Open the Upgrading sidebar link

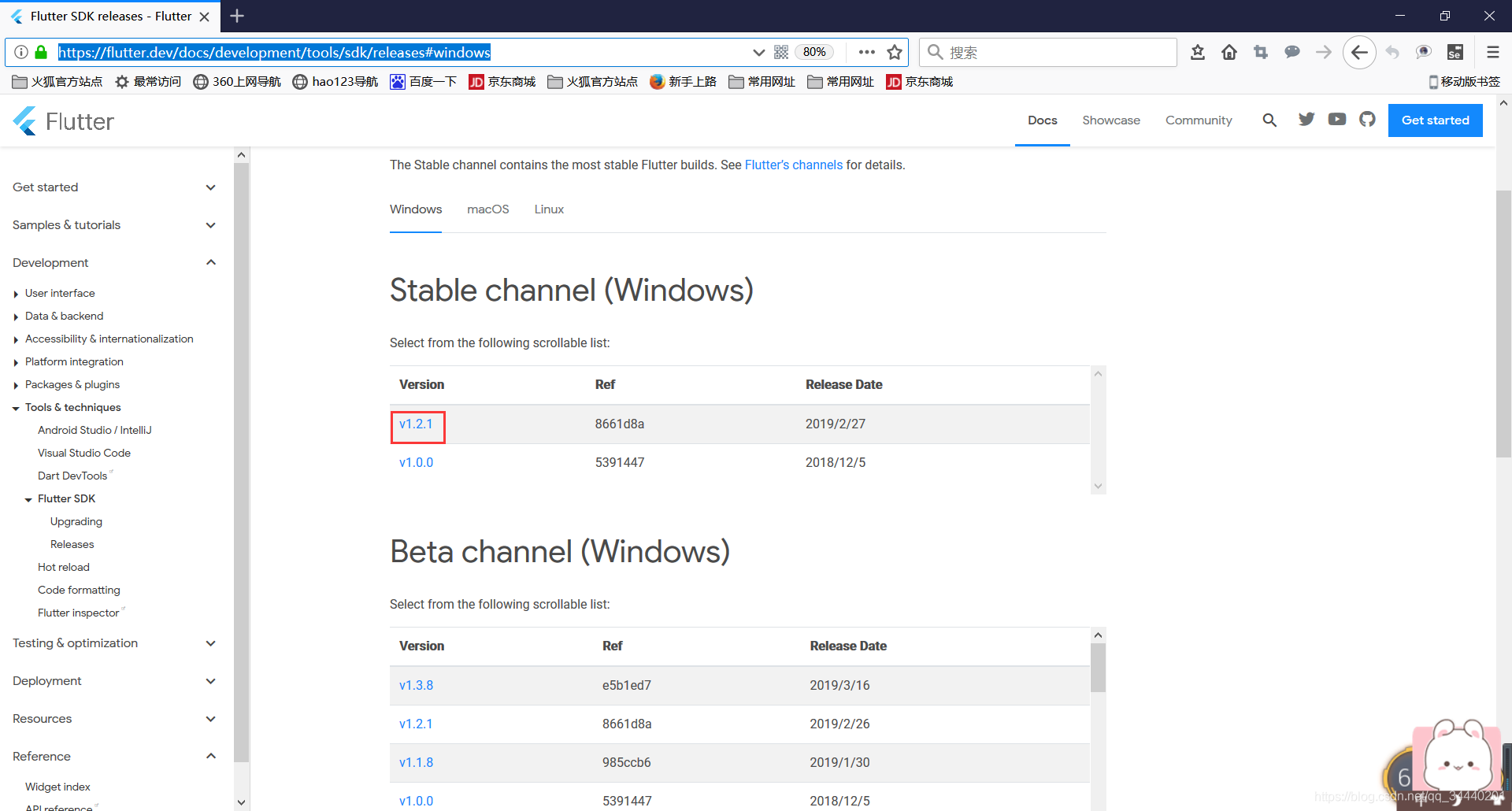click(x=76, y=521)
